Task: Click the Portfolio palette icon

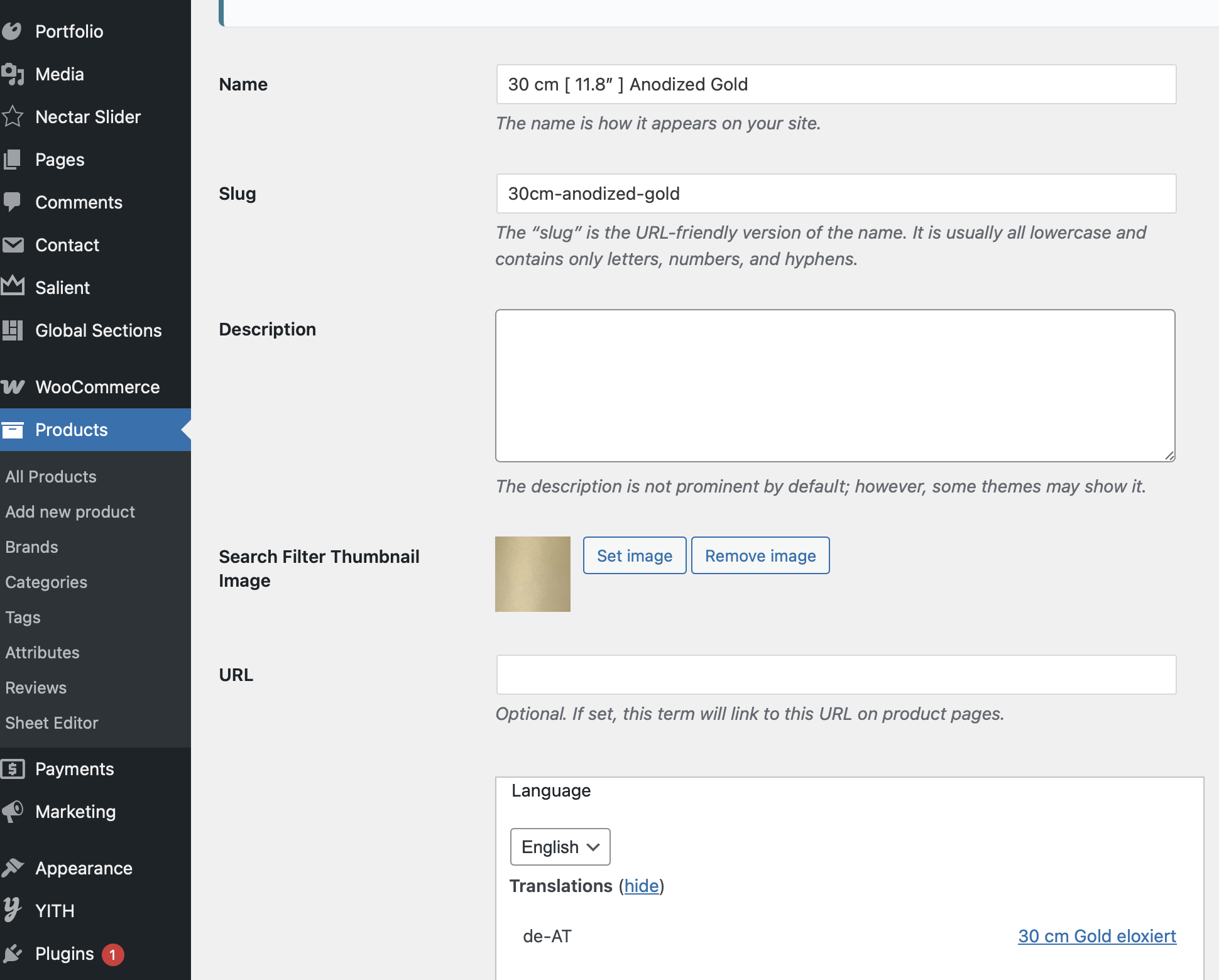Action: (12, 31)
